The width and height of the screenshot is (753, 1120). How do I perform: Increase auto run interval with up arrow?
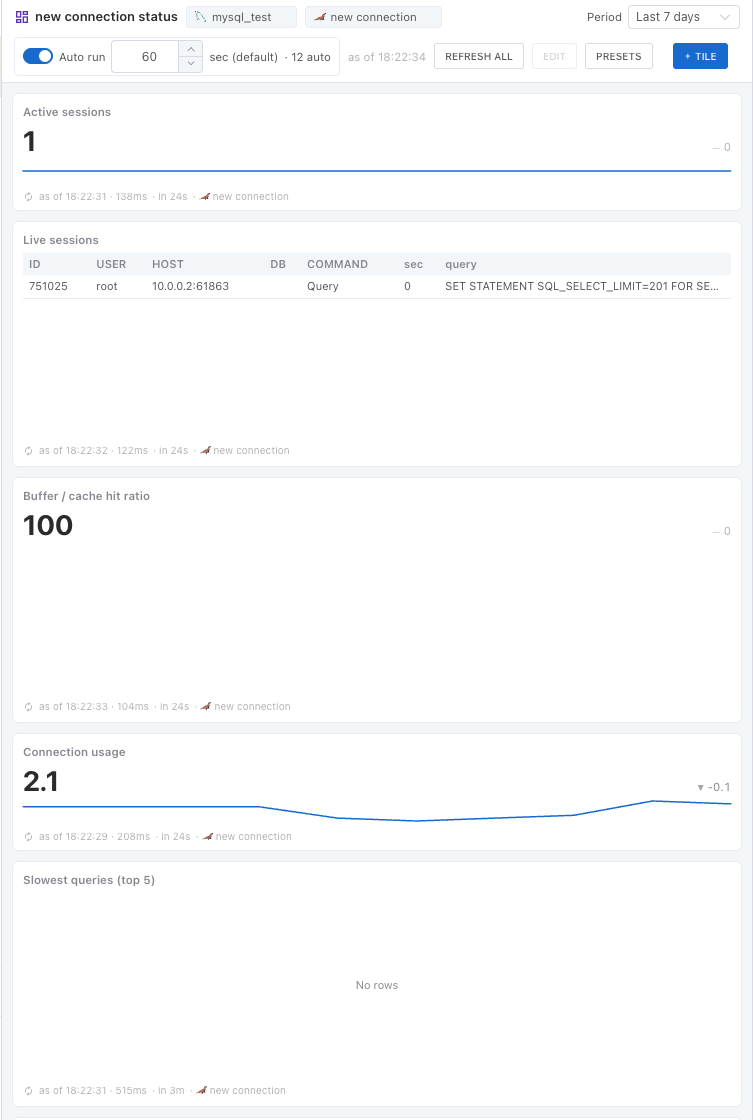tap(190, 49)
